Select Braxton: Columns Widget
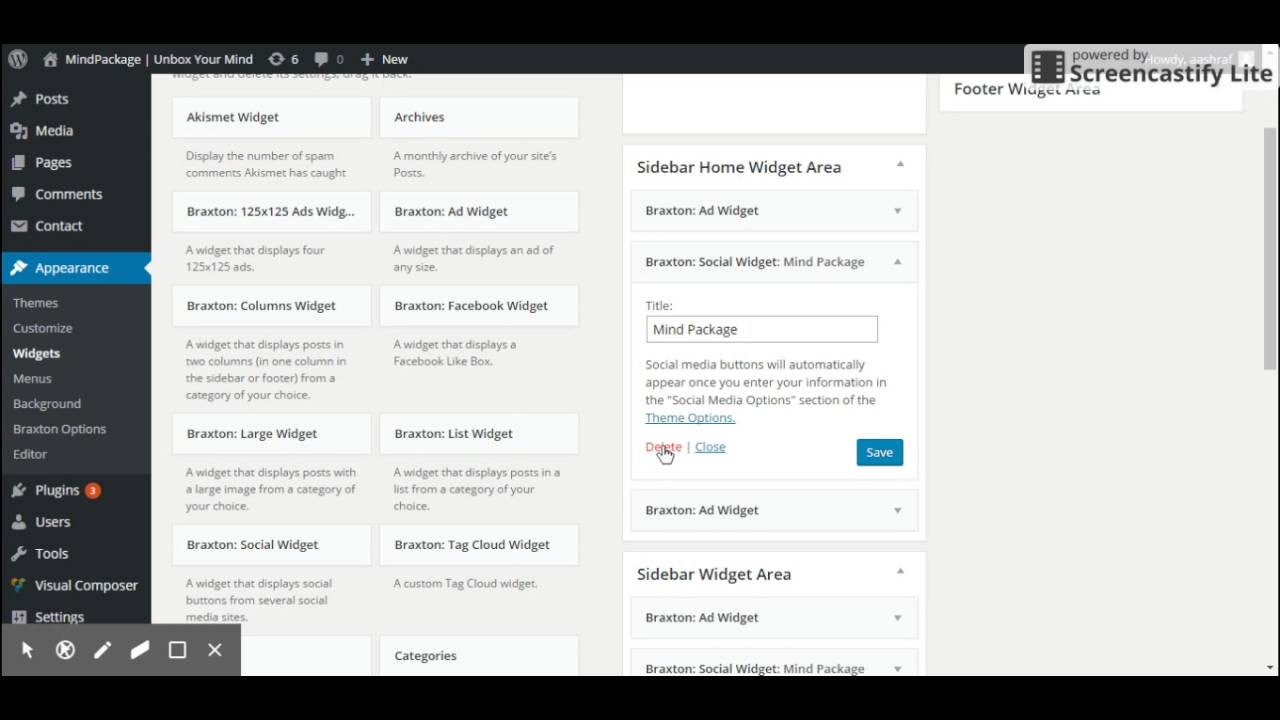Image resolution: width=1280 pixels, height=720 pixels. tap(272, 306)
